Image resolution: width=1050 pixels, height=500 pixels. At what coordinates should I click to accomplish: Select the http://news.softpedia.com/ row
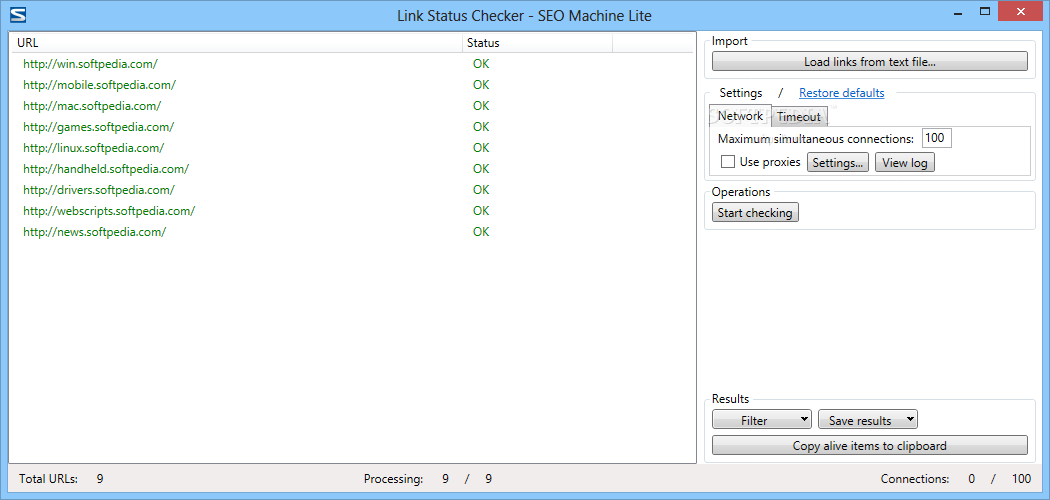point(352,232)
